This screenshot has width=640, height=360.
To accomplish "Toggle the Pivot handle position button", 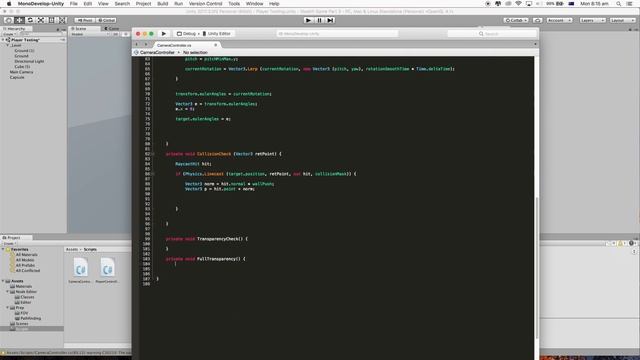I will point(85,20).
